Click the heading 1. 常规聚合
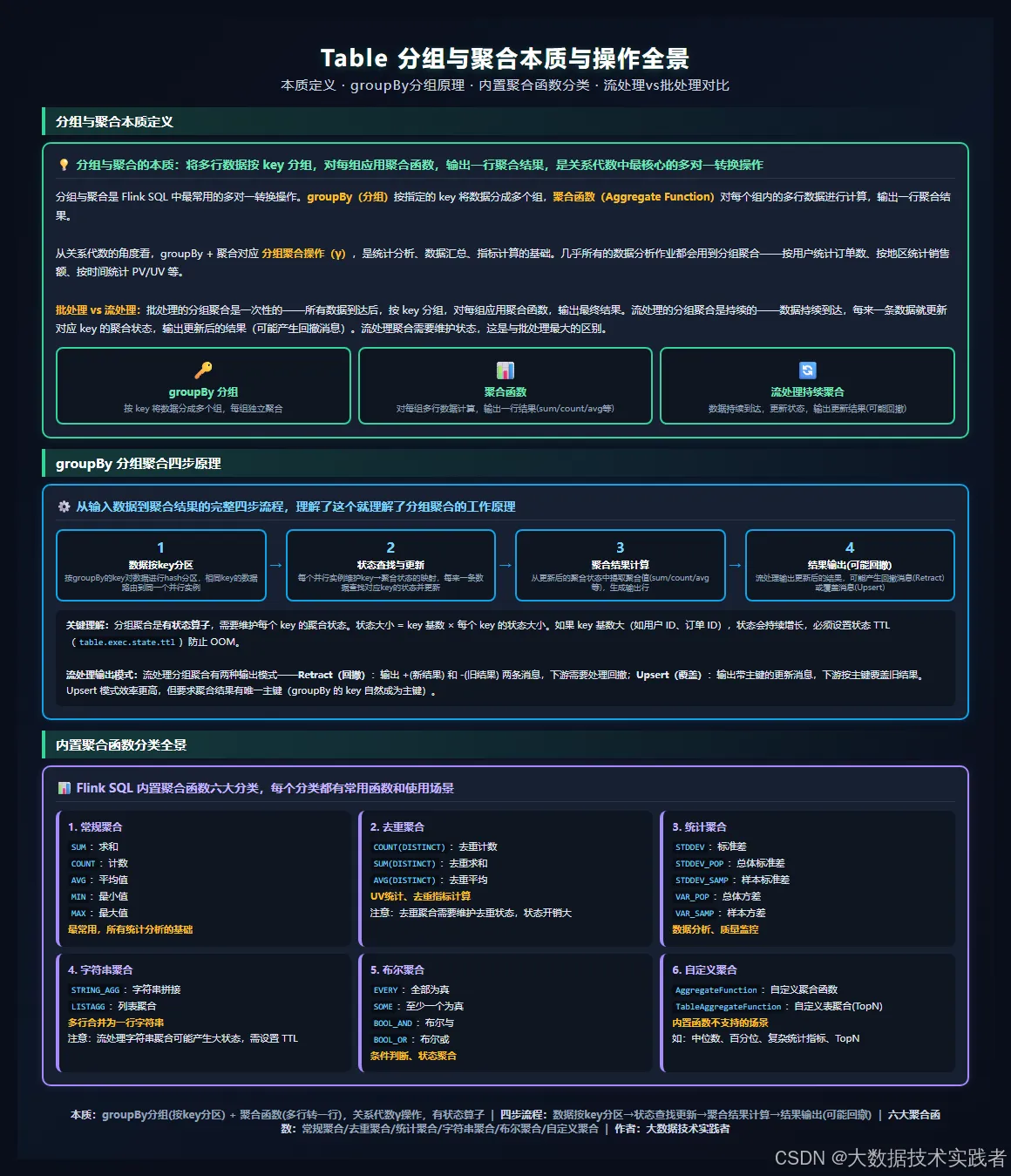The width and height of the screenshot is (1011, 1176). coord(95,827)
